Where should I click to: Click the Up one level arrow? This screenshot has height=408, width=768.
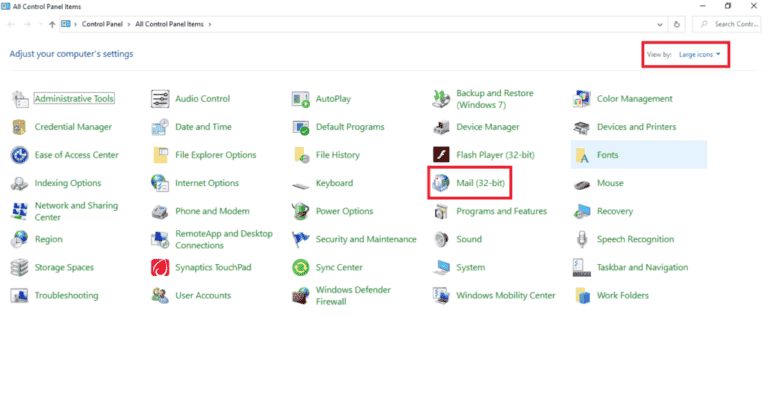51,23
